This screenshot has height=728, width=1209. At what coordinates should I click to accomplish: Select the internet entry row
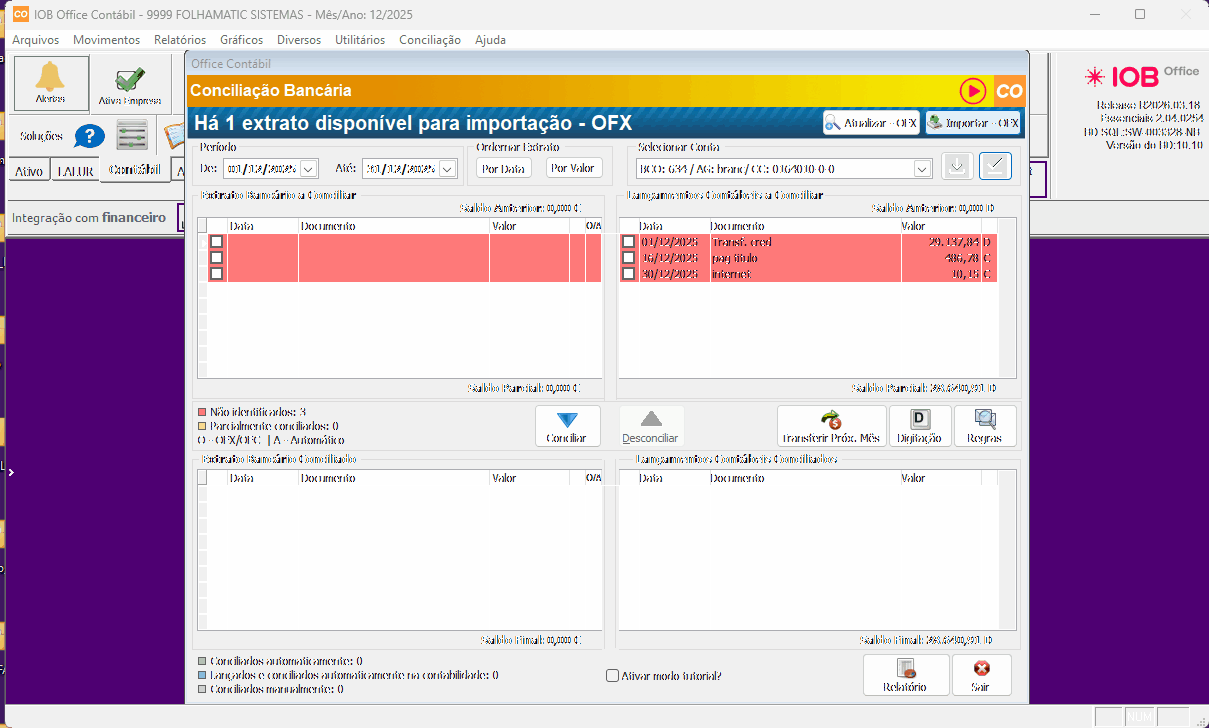[x=800, y=274]
